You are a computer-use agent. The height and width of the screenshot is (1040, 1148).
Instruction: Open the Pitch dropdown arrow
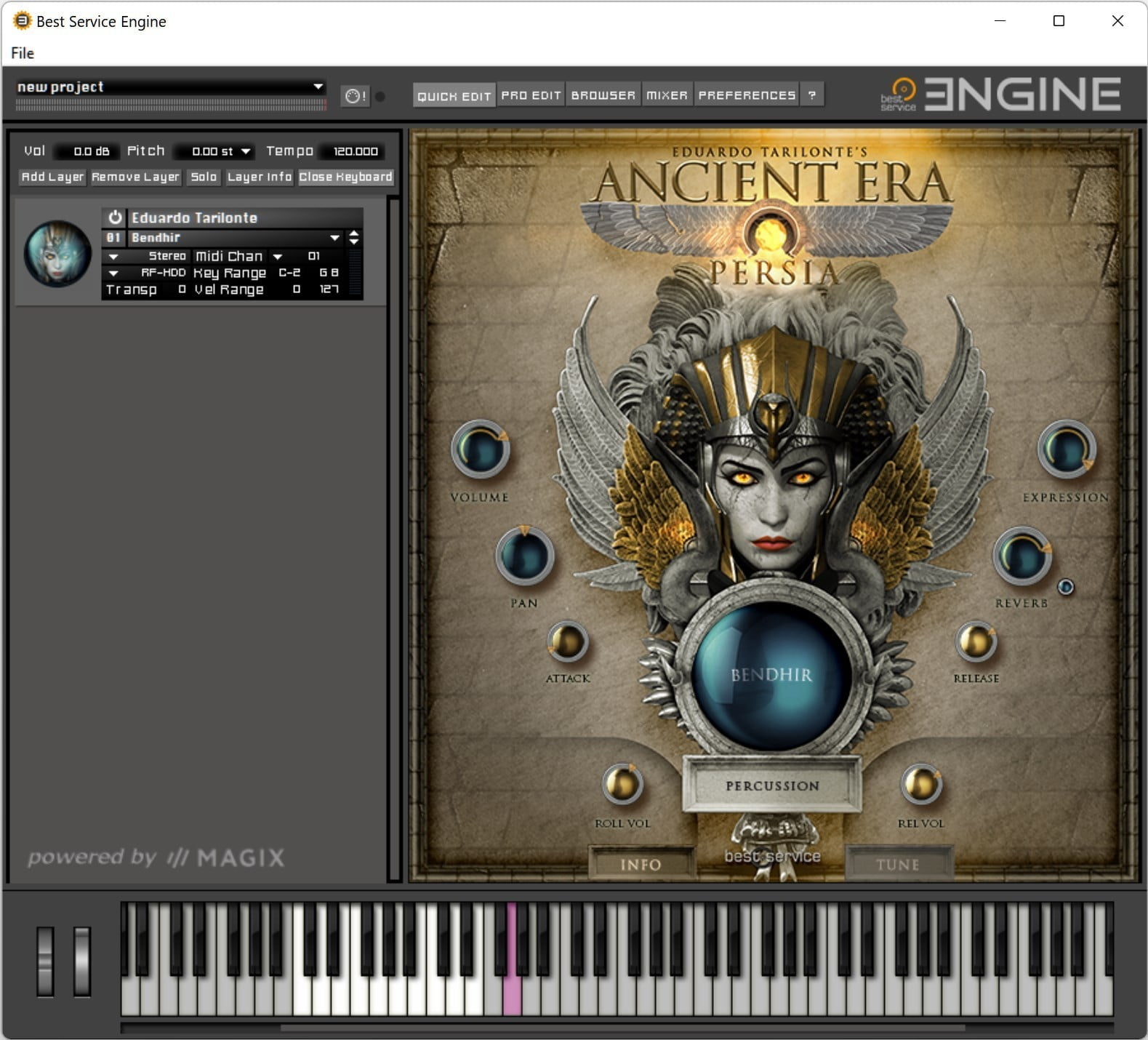[246, 151]
